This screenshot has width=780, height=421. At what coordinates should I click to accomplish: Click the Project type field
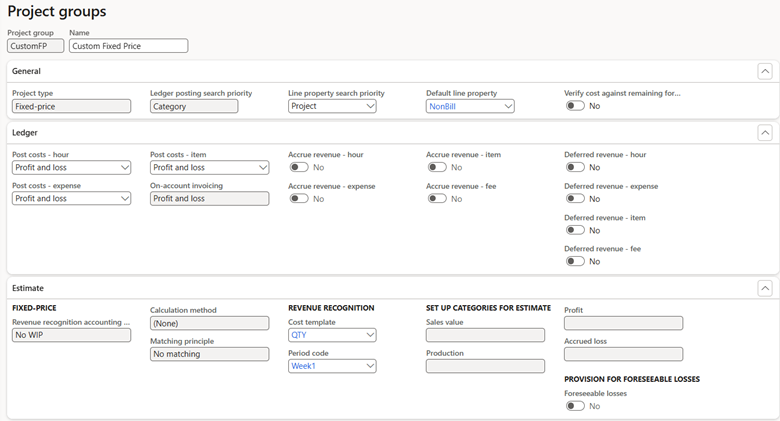(x=72, y=106)
